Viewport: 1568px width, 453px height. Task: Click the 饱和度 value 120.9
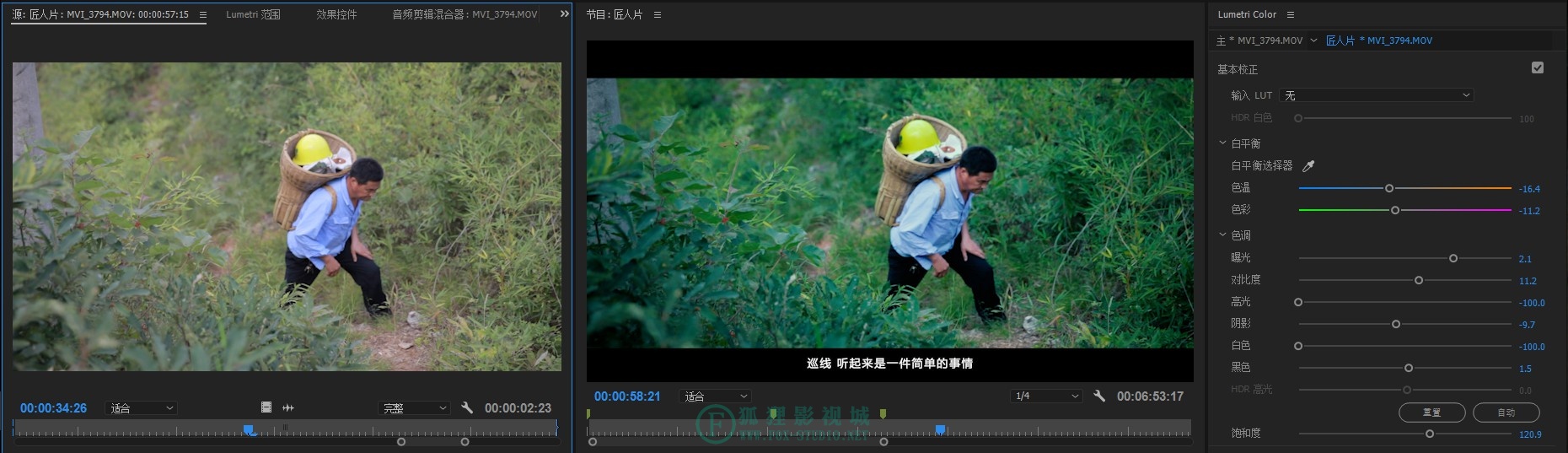click(1530, 434)
